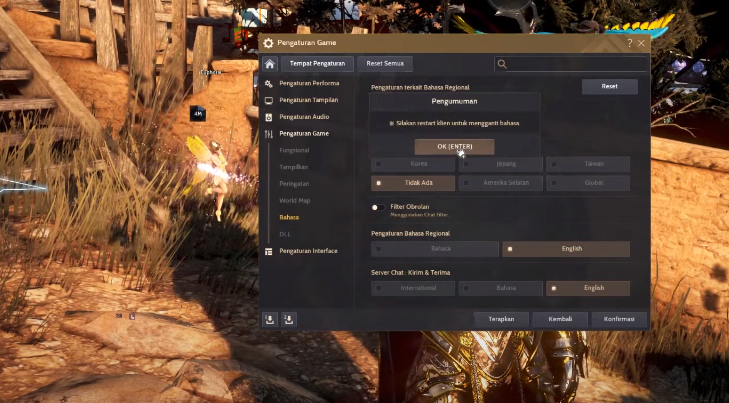Select the Bahasa submenu
Screen dimensions: 729x403
click(289, 217)
